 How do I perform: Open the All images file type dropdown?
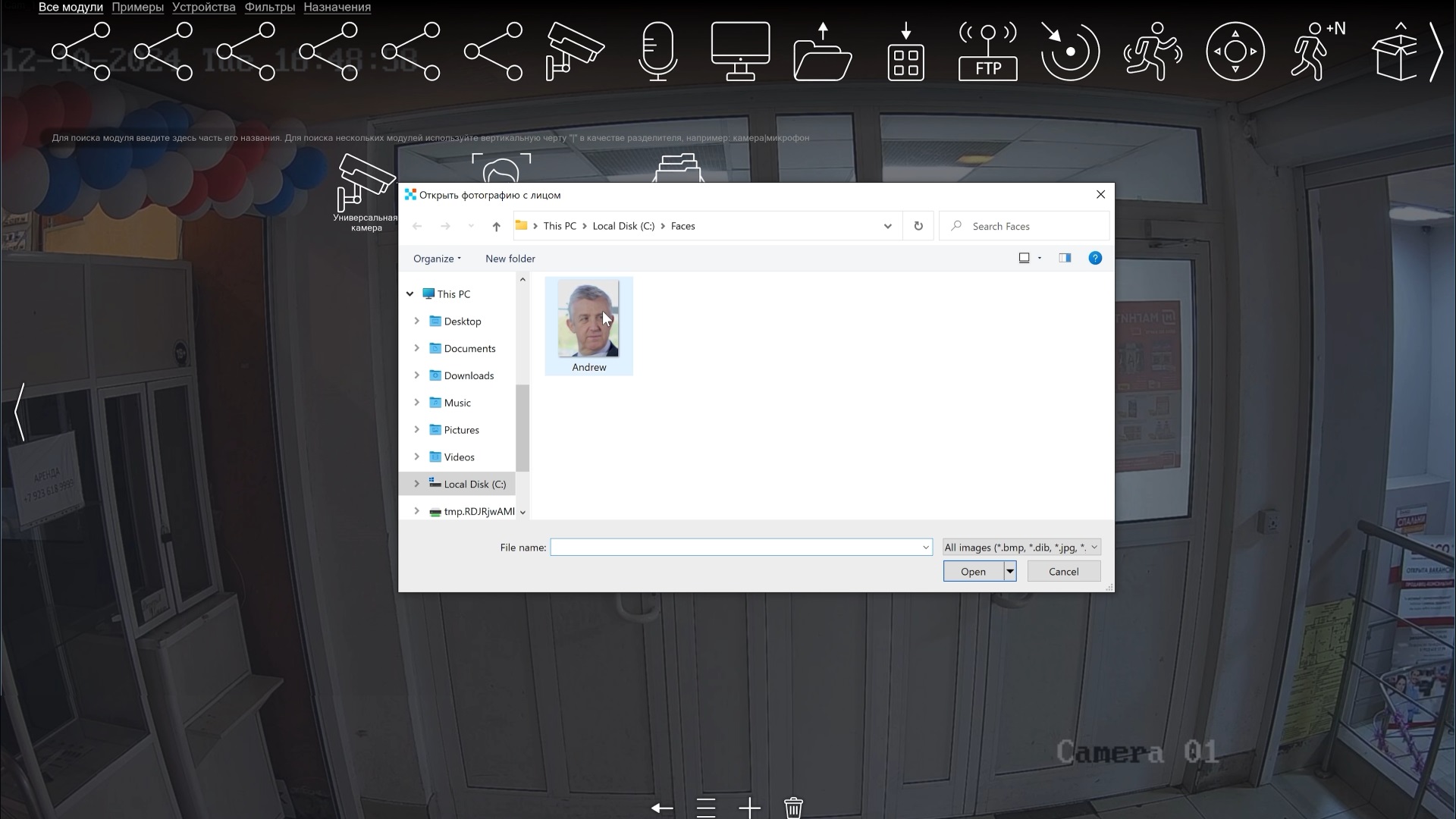click(1021, 548)
